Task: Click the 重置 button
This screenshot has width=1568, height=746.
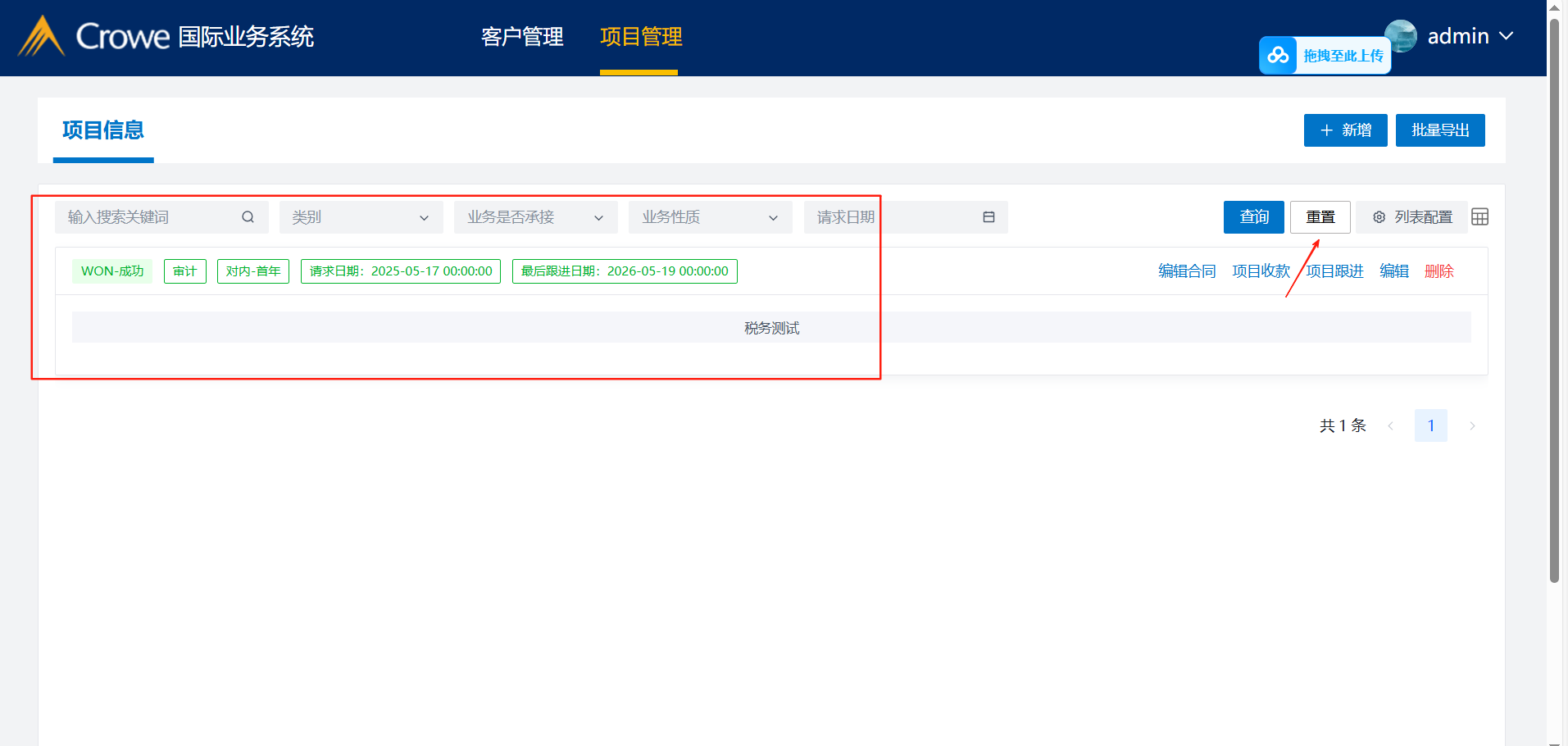Action: [1320, 217]
